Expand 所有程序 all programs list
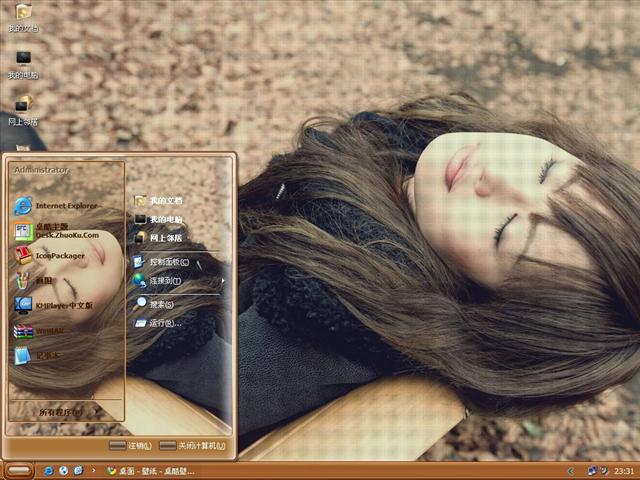Image resolution: width=640 pixels, height=480 pixels. (67, 412)
